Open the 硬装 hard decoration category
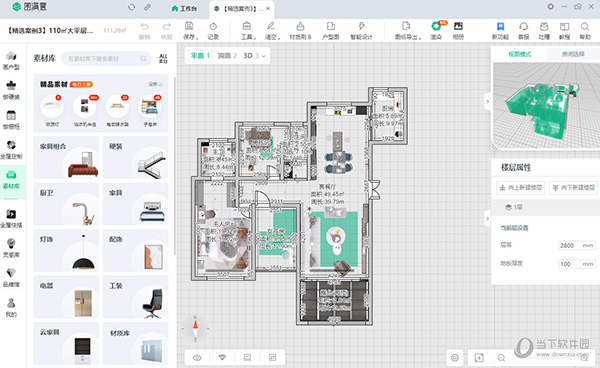 tap(135, 158)
